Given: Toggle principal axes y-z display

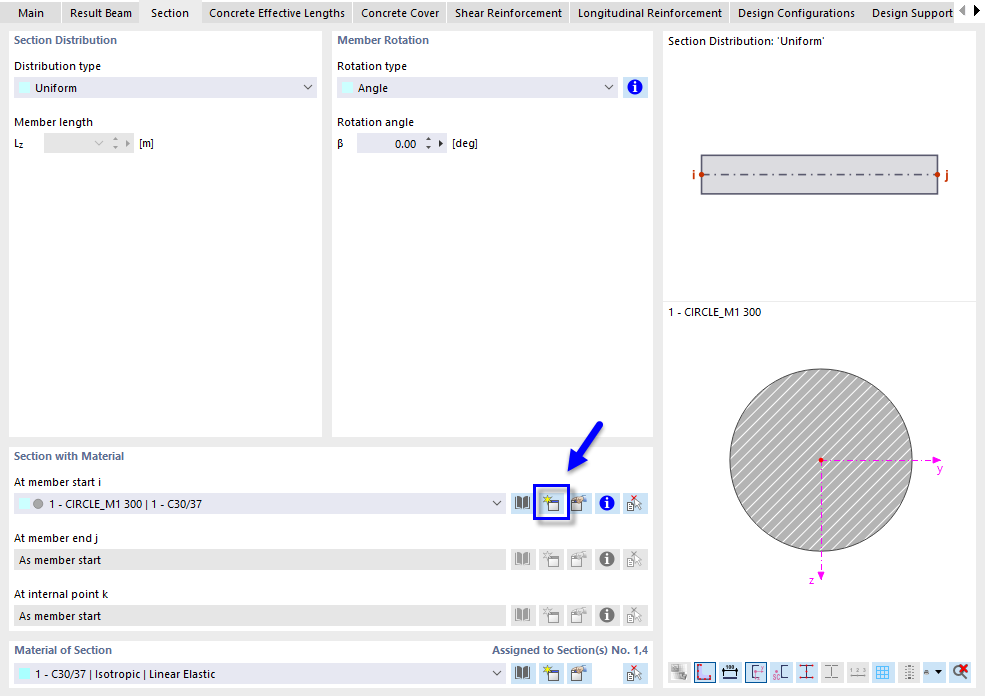Looking at the screenshot, I should (756, 672).
